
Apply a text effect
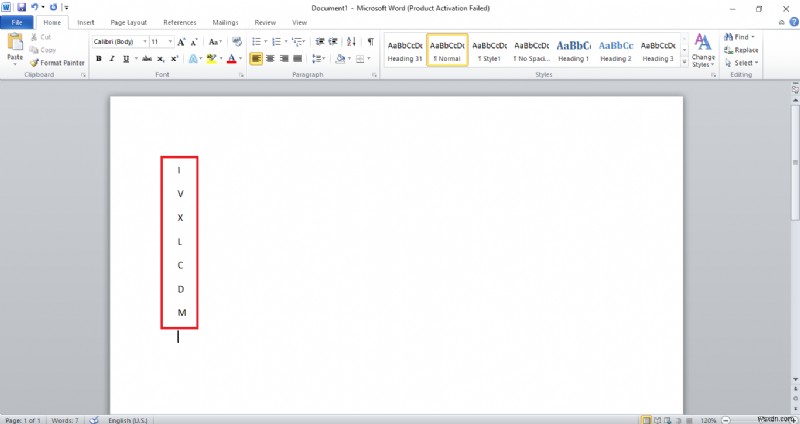pyautogui.click(x=193, y=59)
